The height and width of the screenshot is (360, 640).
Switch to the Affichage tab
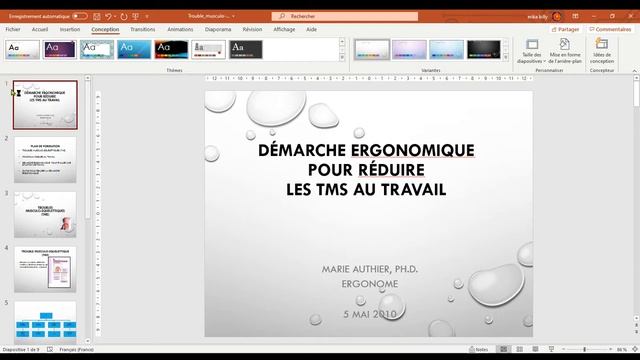click(284, 29)
